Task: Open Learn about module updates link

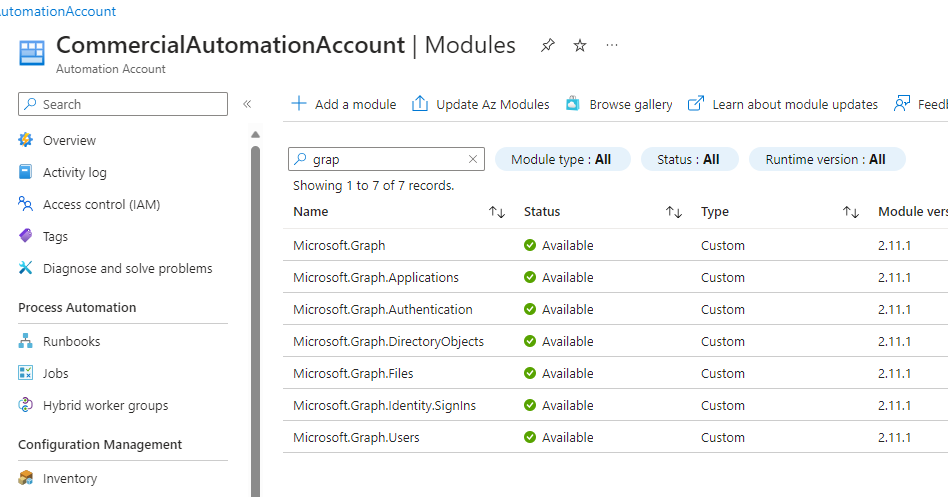Action: (x=783, y=104)
